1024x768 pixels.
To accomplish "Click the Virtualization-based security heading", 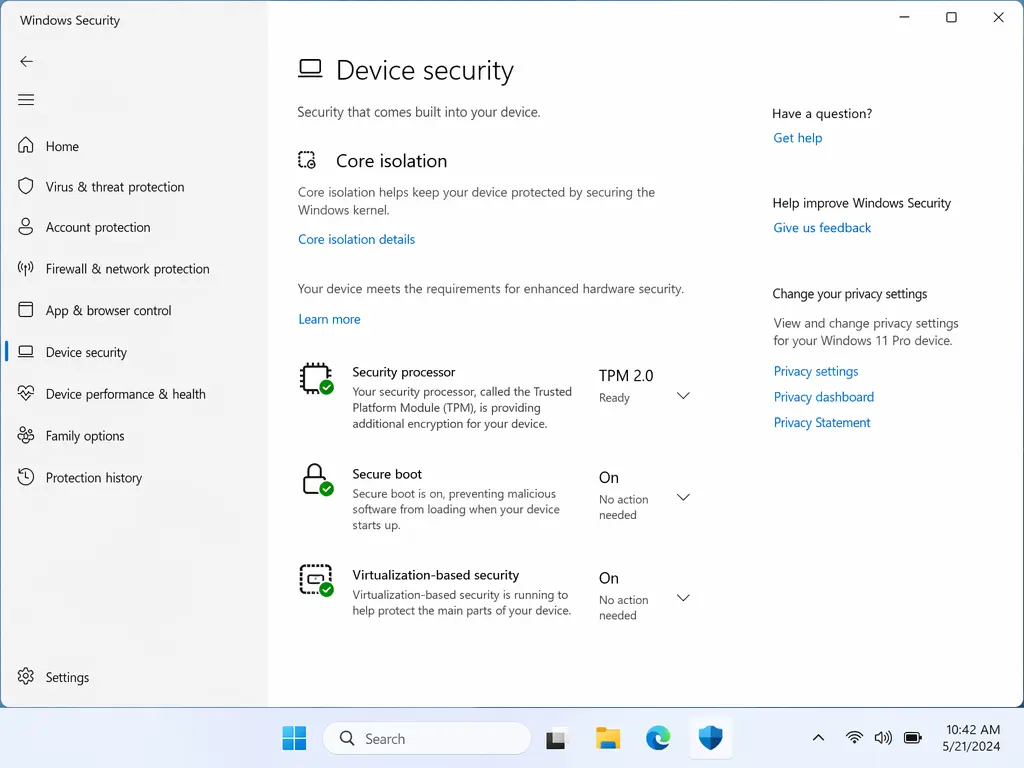I will [x=436, y=575].
